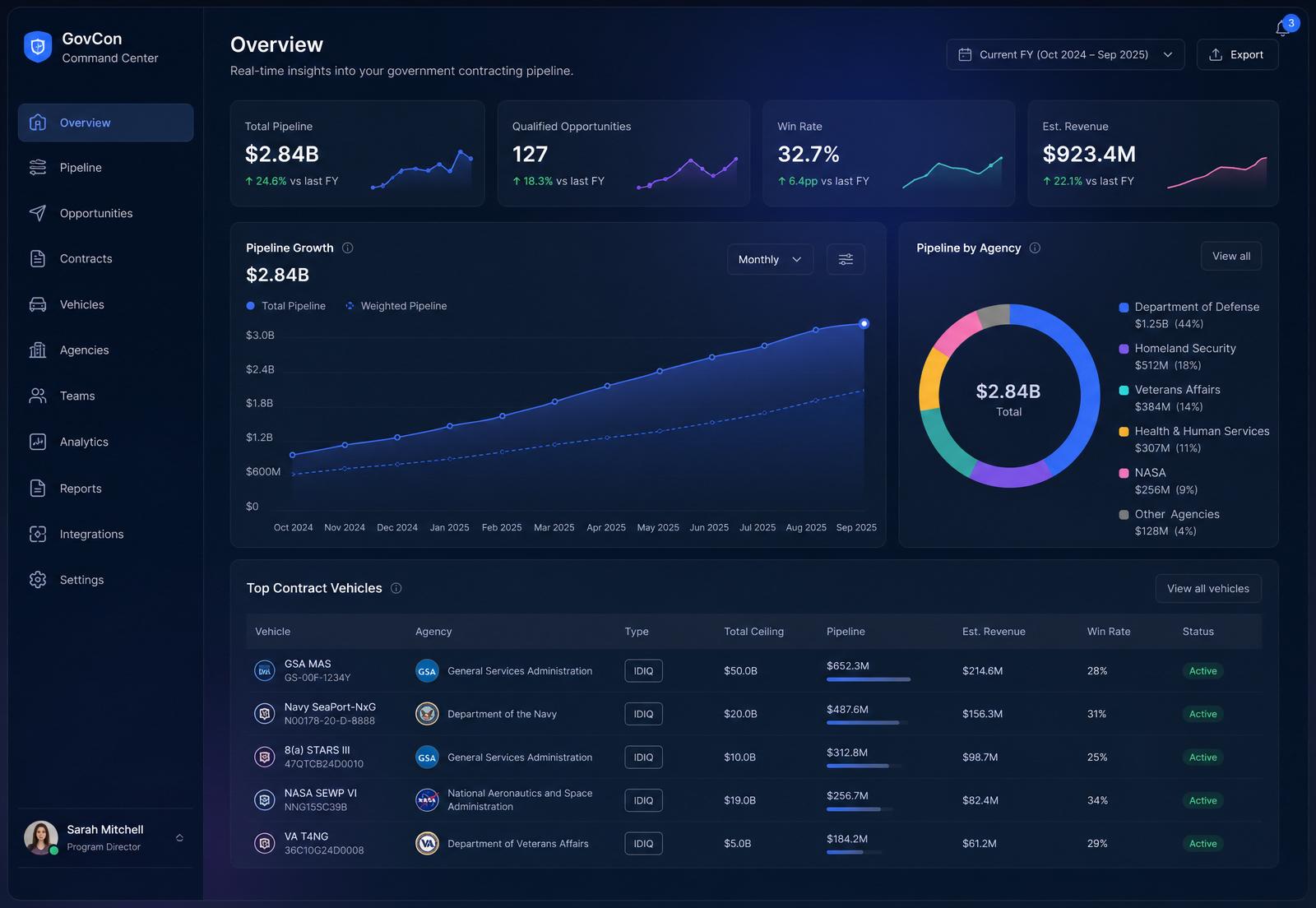Click the $652.3M pipeline progress bar

(x=869, y=679)
